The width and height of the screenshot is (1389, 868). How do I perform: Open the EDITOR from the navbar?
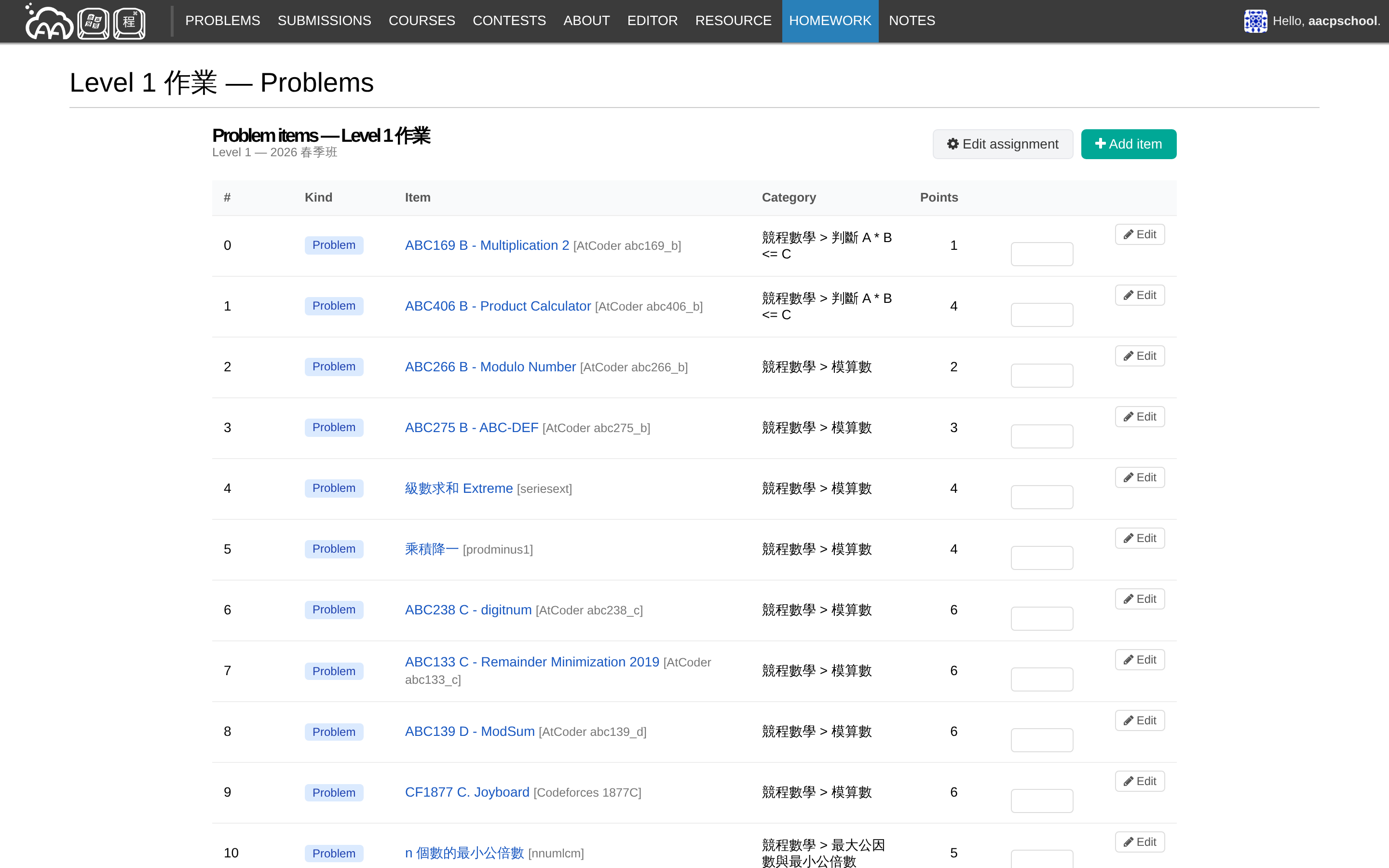point(652,21)
